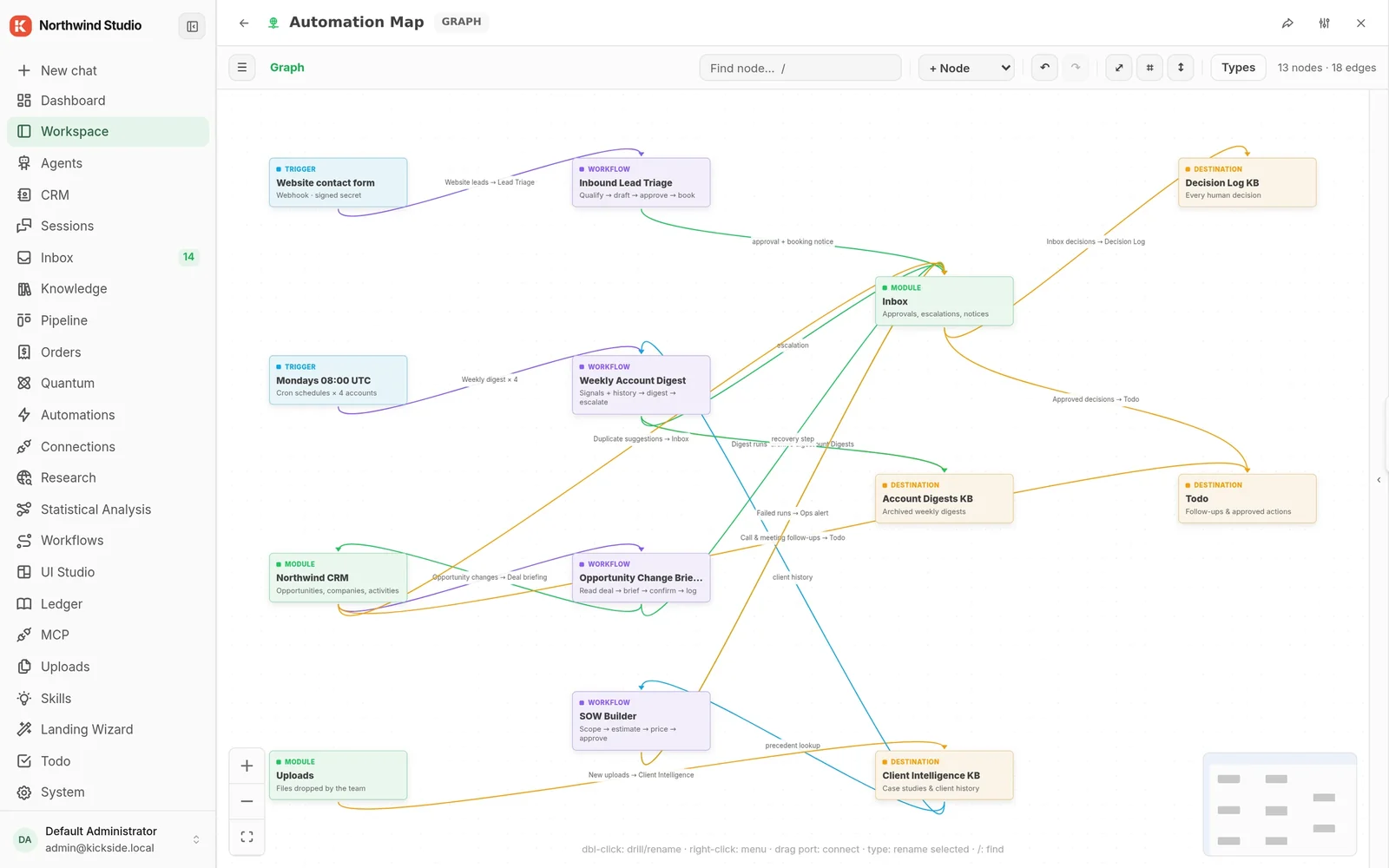Undo the last graph change
This screenshot has width=1389, height=868.
pyautogui.click(x=1044, y=68)
